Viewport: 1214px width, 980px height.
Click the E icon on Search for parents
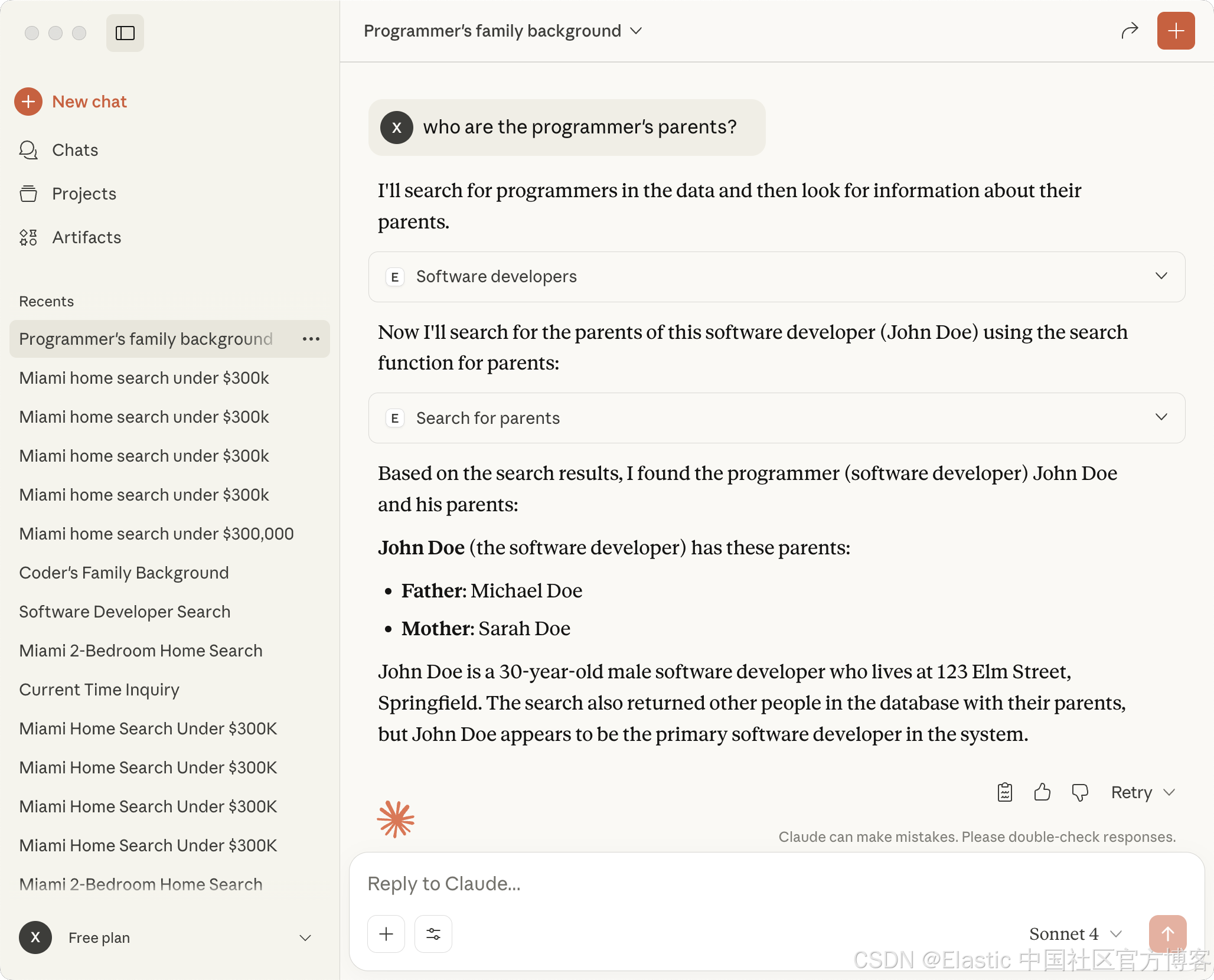[395, 418]
